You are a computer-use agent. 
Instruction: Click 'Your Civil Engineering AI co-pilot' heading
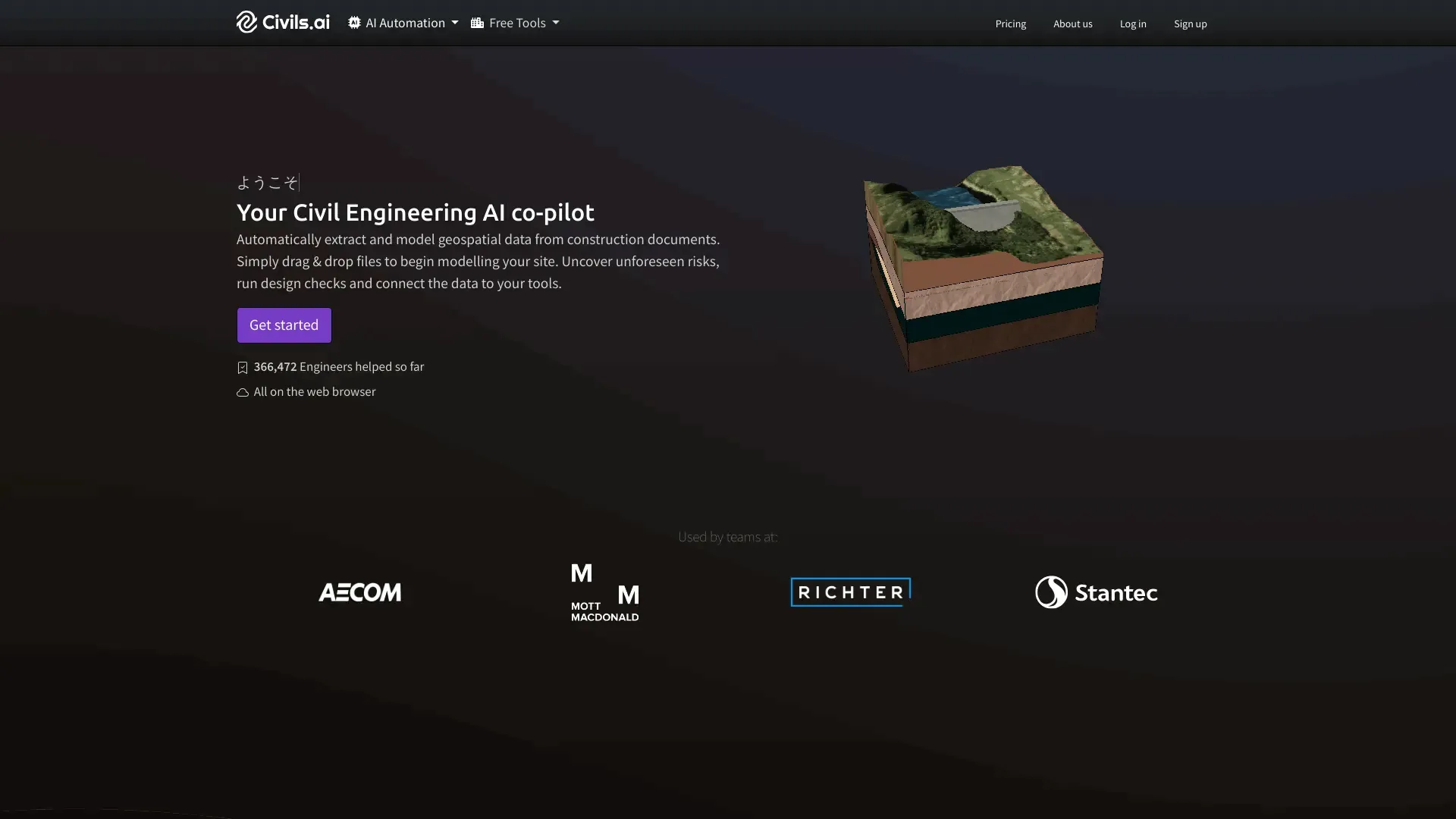point(416,212)
